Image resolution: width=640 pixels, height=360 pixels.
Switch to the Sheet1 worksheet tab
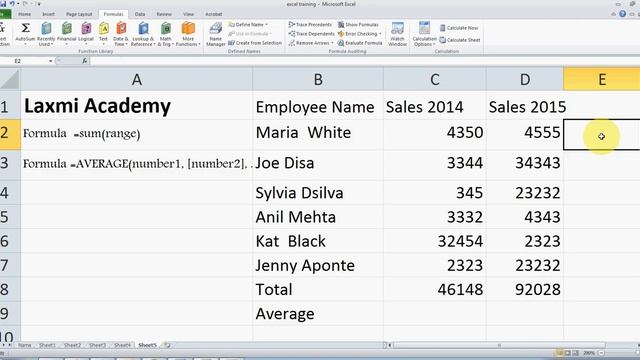[47, 345]
